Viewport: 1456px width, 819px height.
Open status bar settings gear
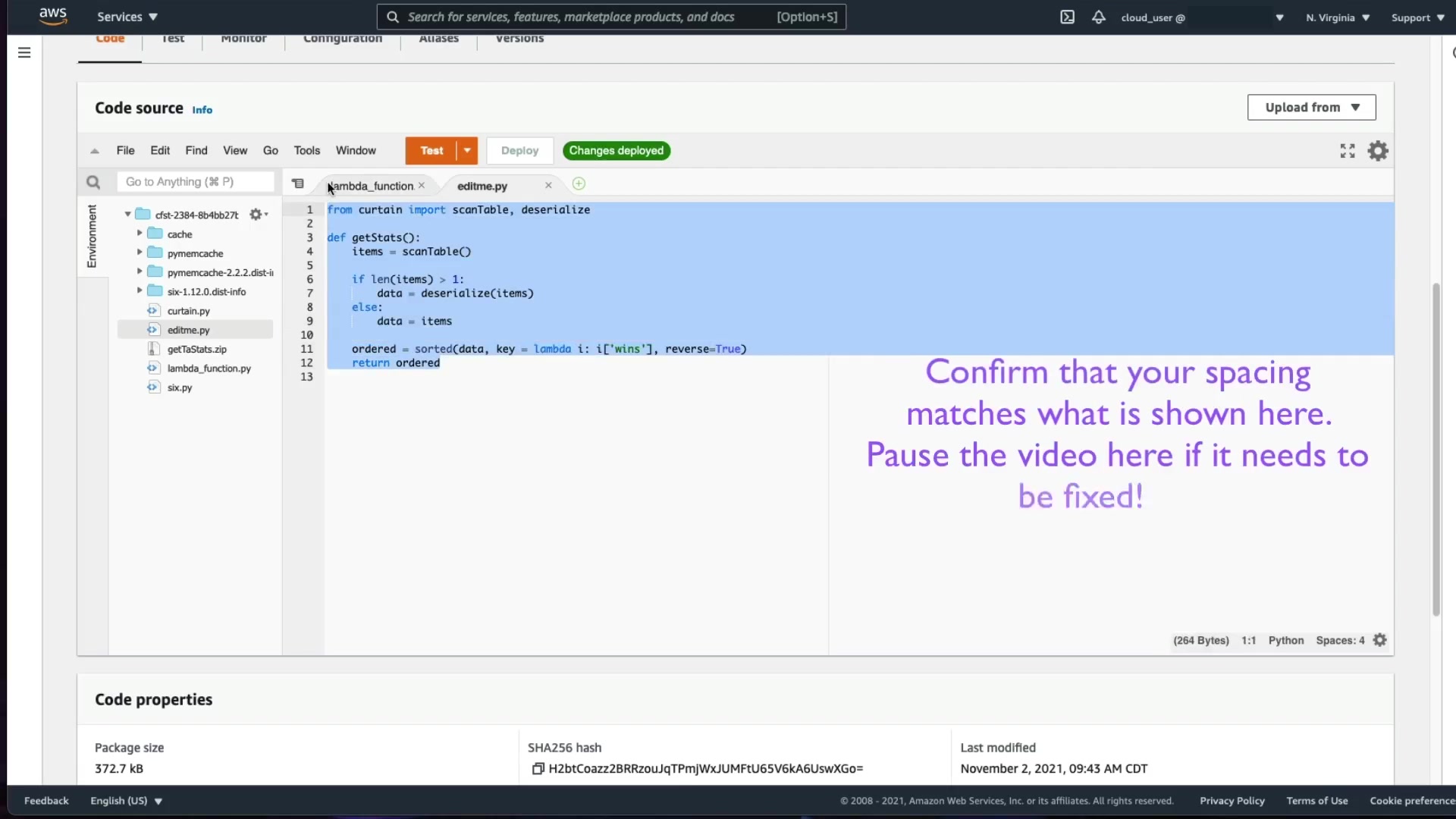coord(1379,640)
